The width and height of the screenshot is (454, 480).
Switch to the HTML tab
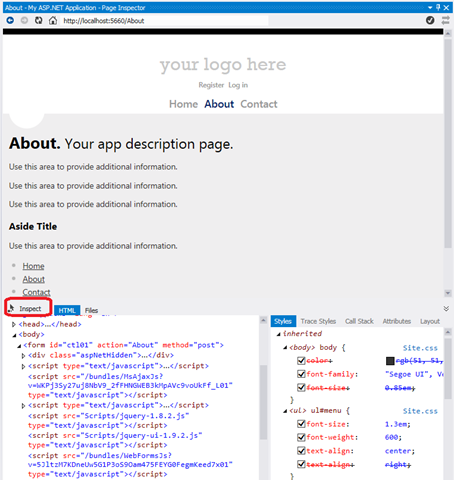67,310
